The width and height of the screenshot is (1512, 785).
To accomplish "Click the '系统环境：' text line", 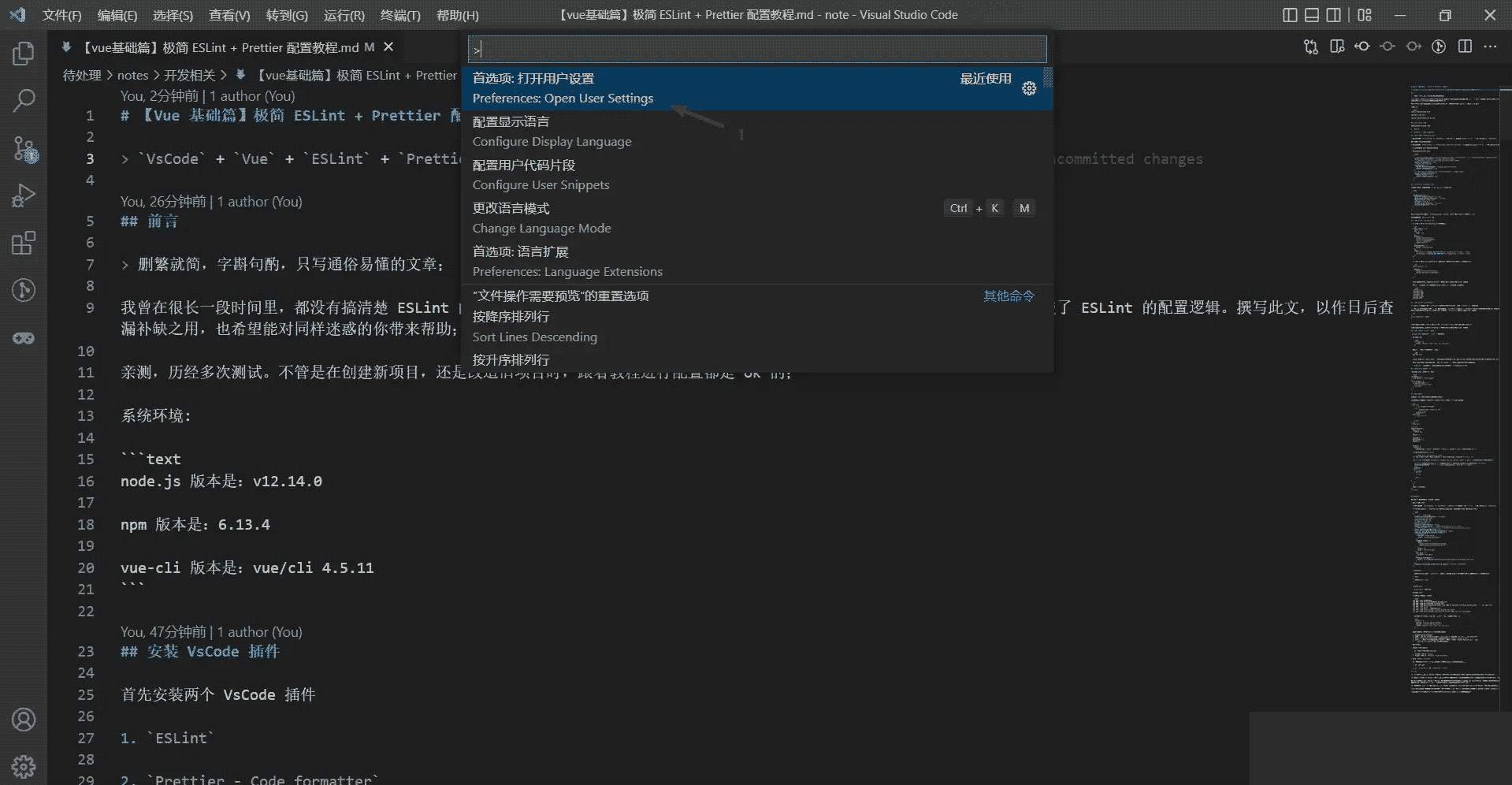I will (x=156, y=415).
